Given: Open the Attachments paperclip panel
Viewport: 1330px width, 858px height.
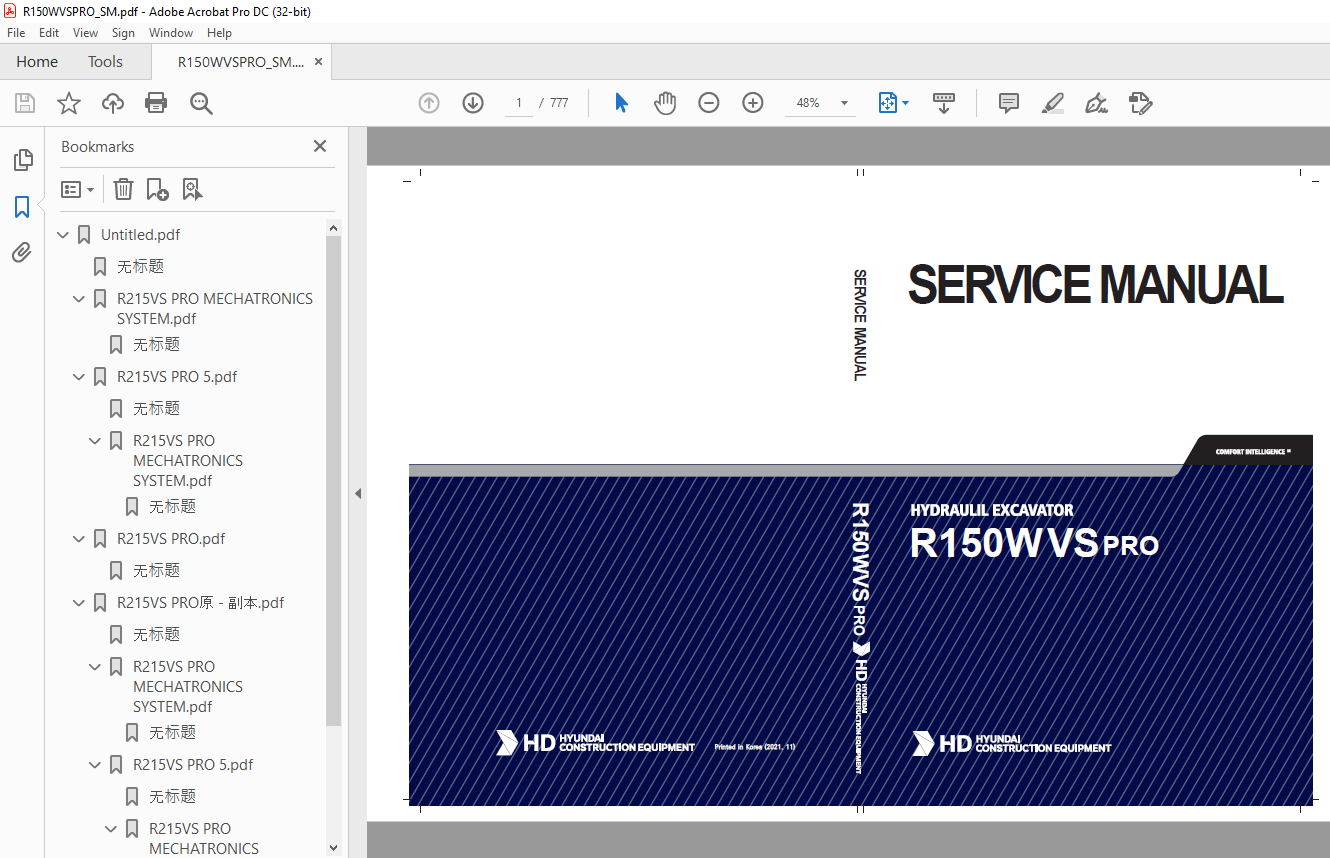Looking at the screenshot, I should pyautogui.click(x=22, y=253).
